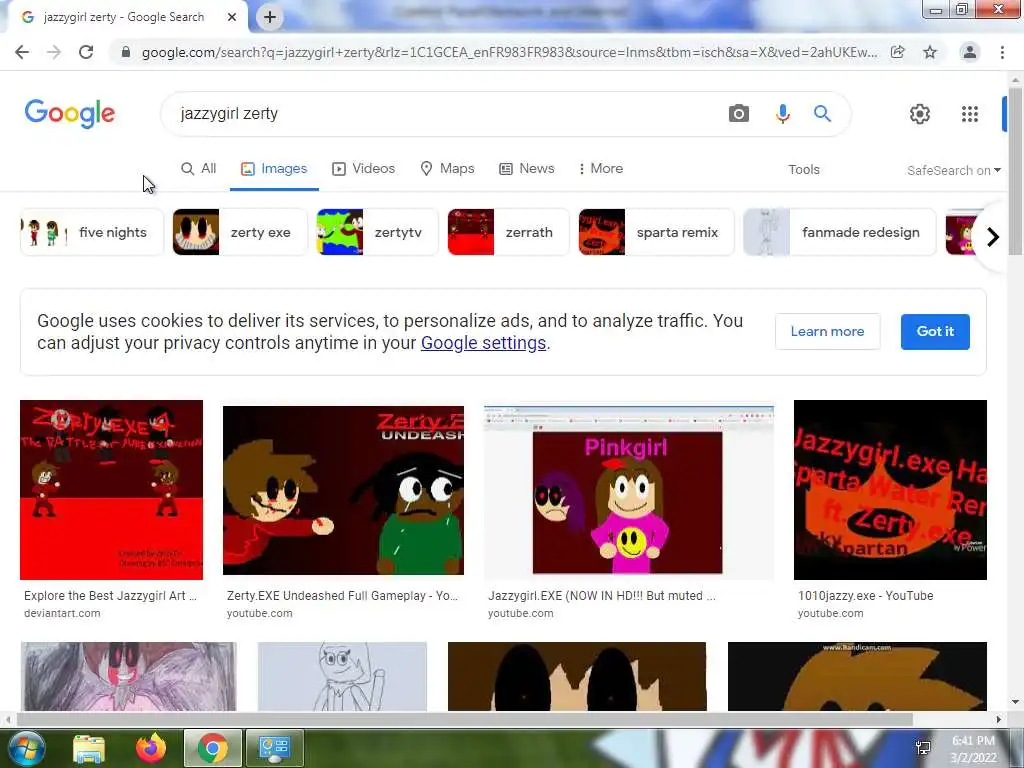
Task: Click Zerty.EXE Undeashed Full Gameplay caption
Action: click(342, 596)
